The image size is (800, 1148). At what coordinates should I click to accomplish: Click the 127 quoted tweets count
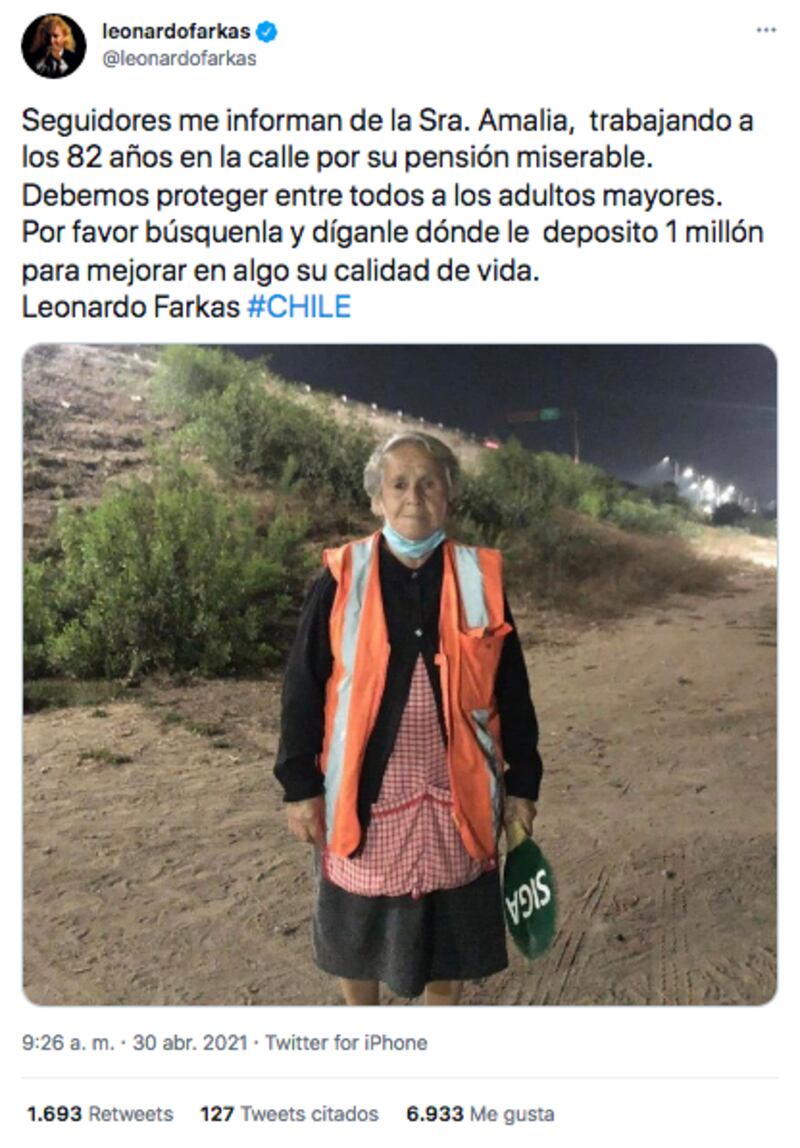click(217, 1114)
